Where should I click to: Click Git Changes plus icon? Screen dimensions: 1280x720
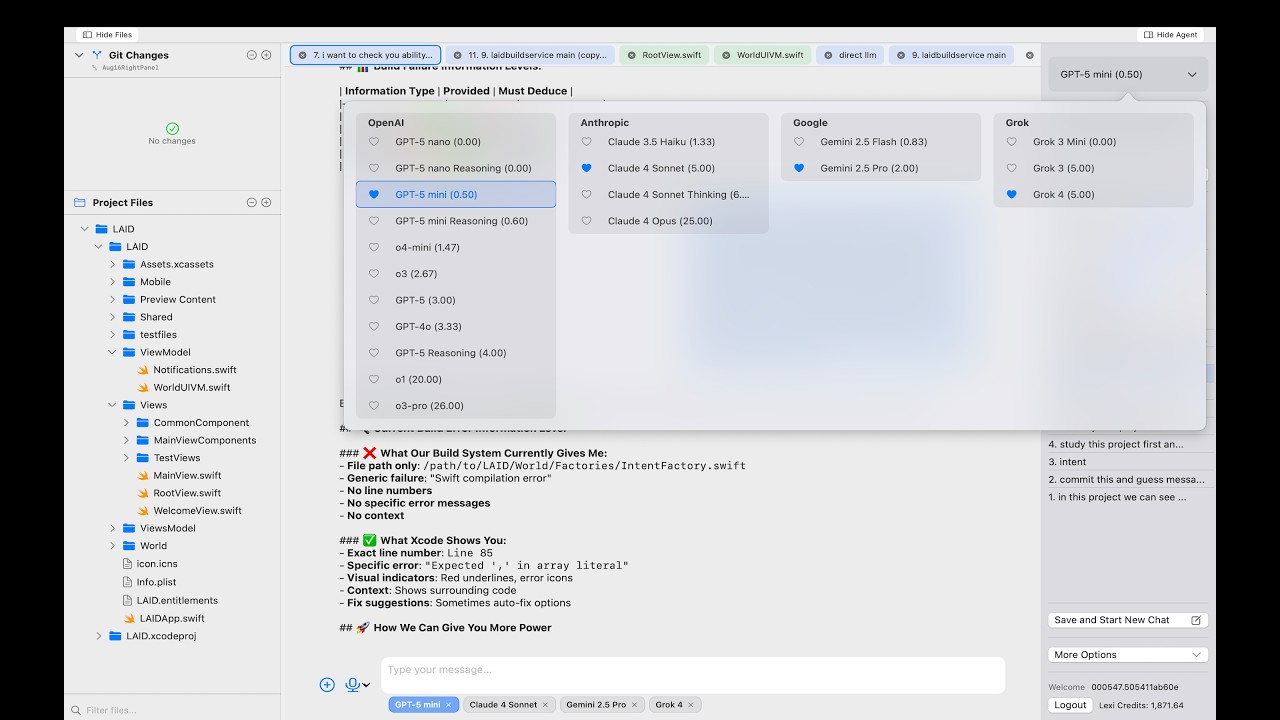[266, 55]
